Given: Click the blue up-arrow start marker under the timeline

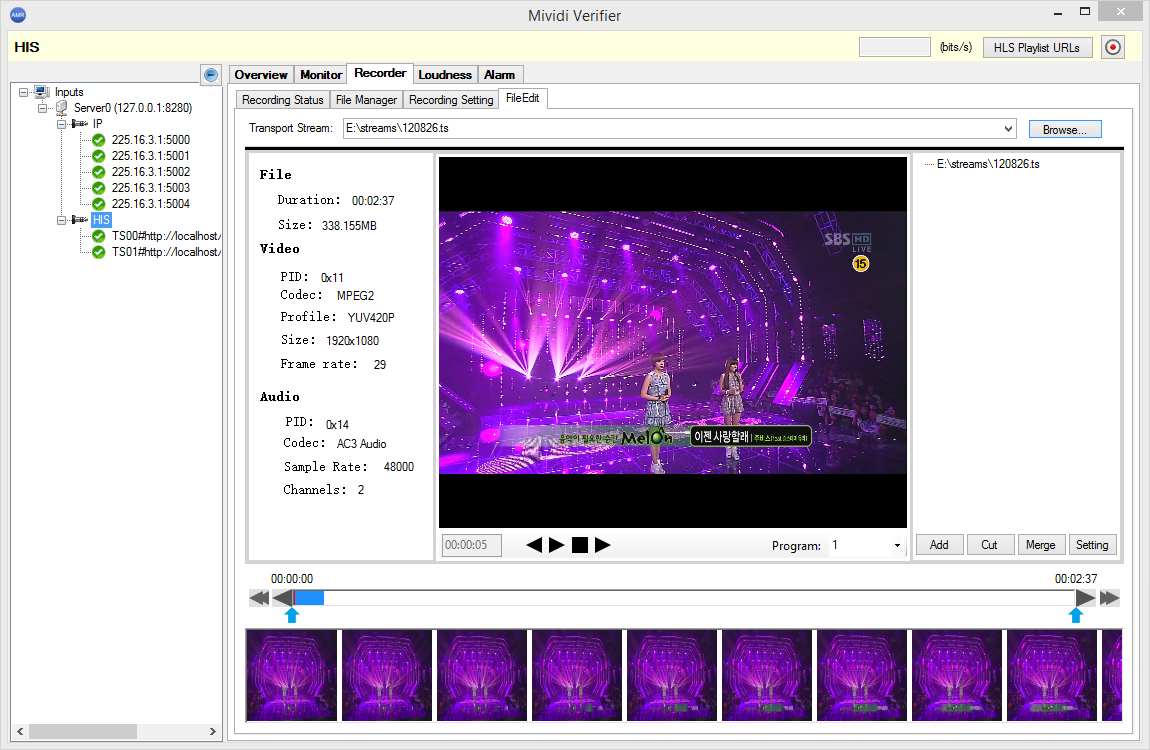Looking at the screenshot, I should click(x=291, y=615).
